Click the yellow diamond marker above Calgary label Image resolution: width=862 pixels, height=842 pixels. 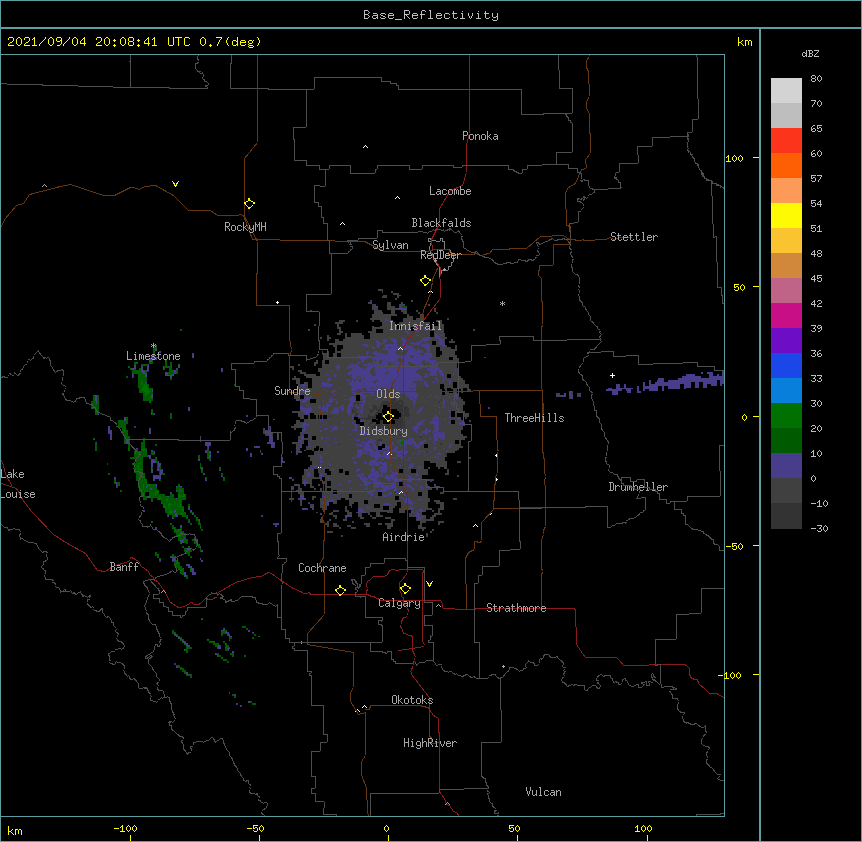pos(405,589)
